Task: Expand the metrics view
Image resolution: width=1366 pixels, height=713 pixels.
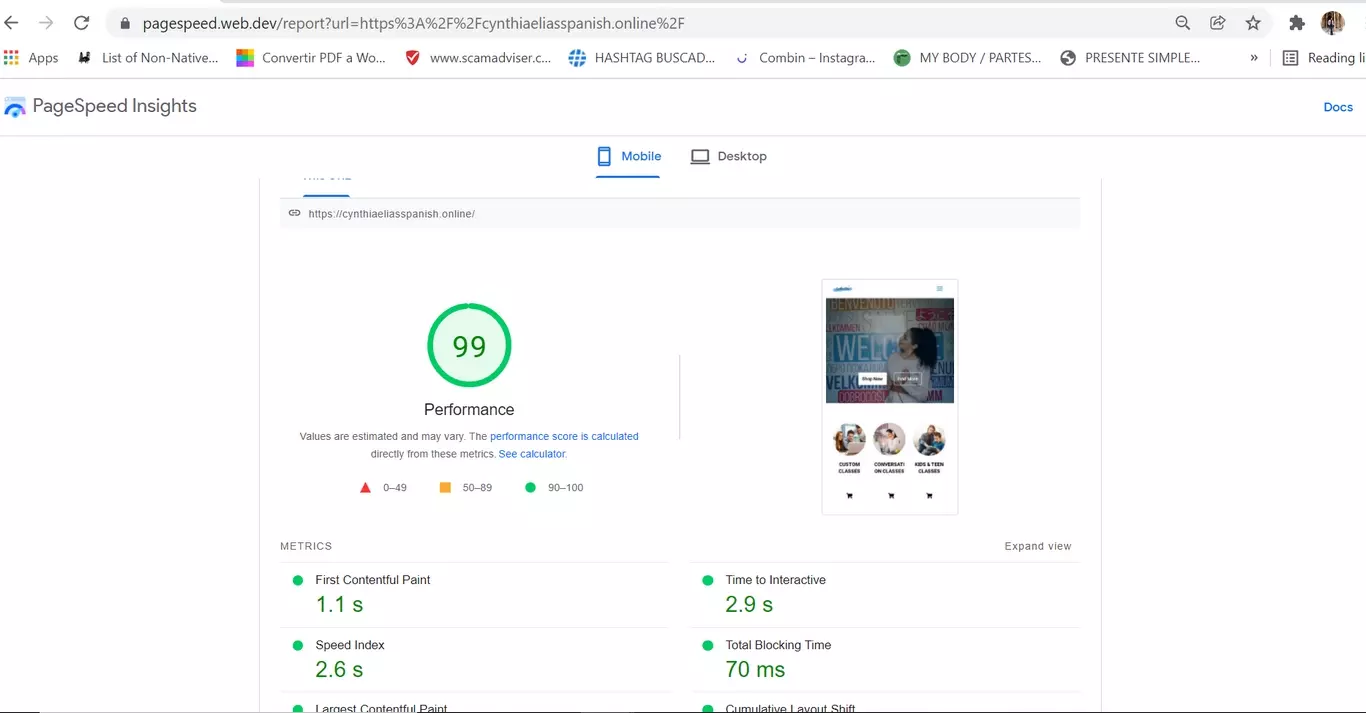Action: click(1038, 546)
